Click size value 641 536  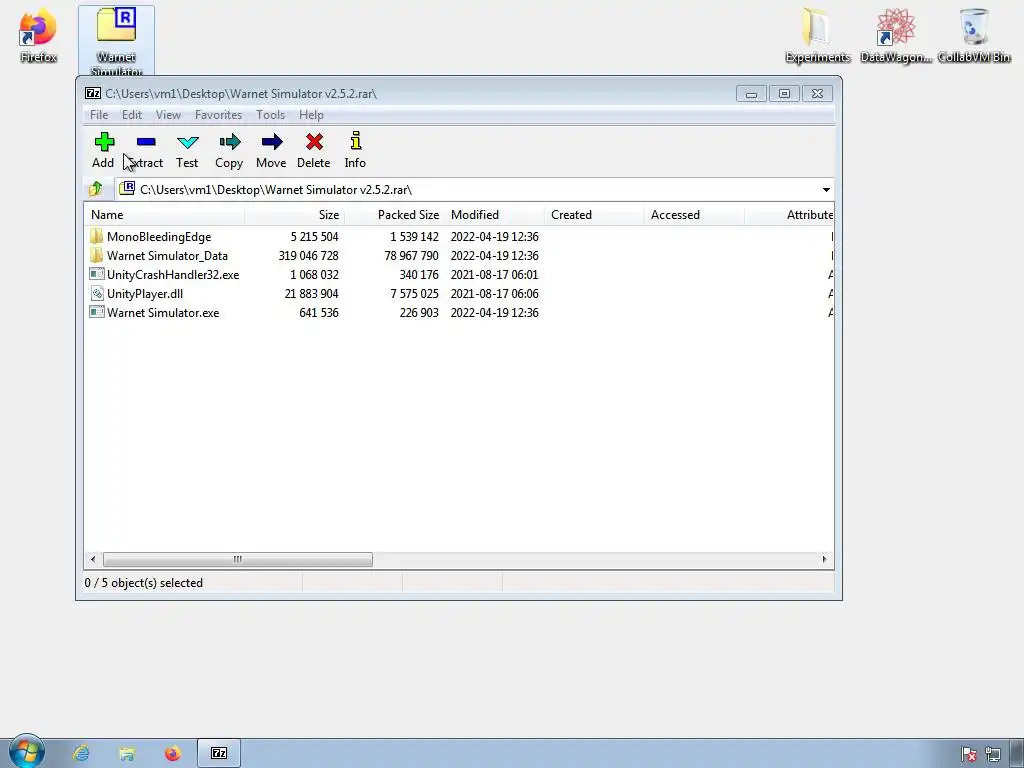point(319,312)
